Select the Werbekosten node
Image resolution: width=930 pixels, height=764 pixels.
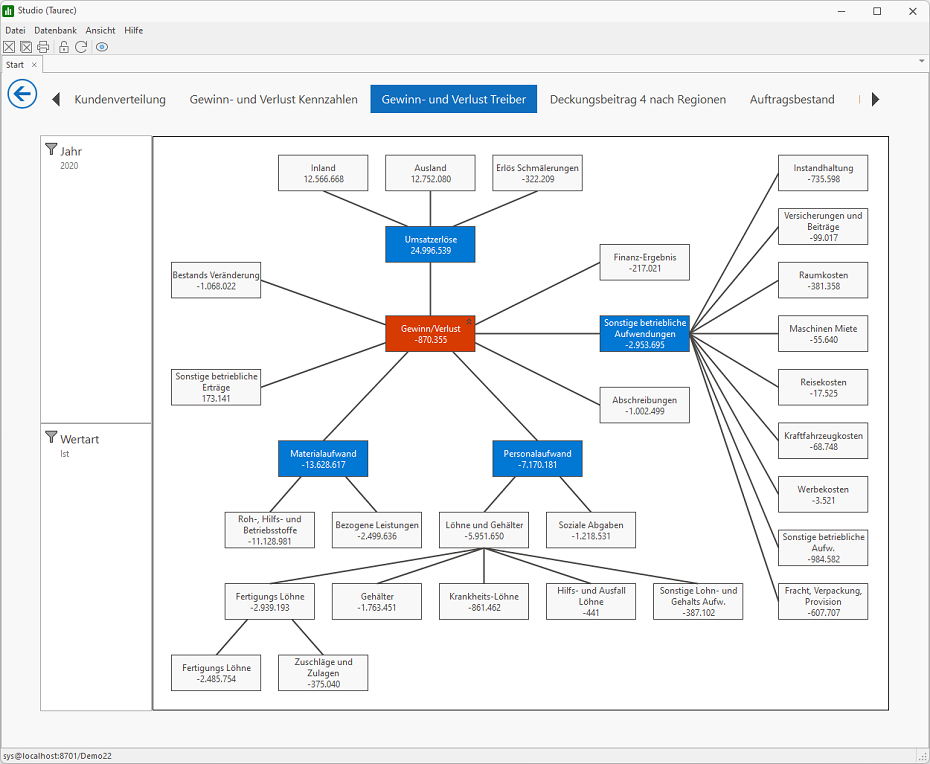pos(823,495)
